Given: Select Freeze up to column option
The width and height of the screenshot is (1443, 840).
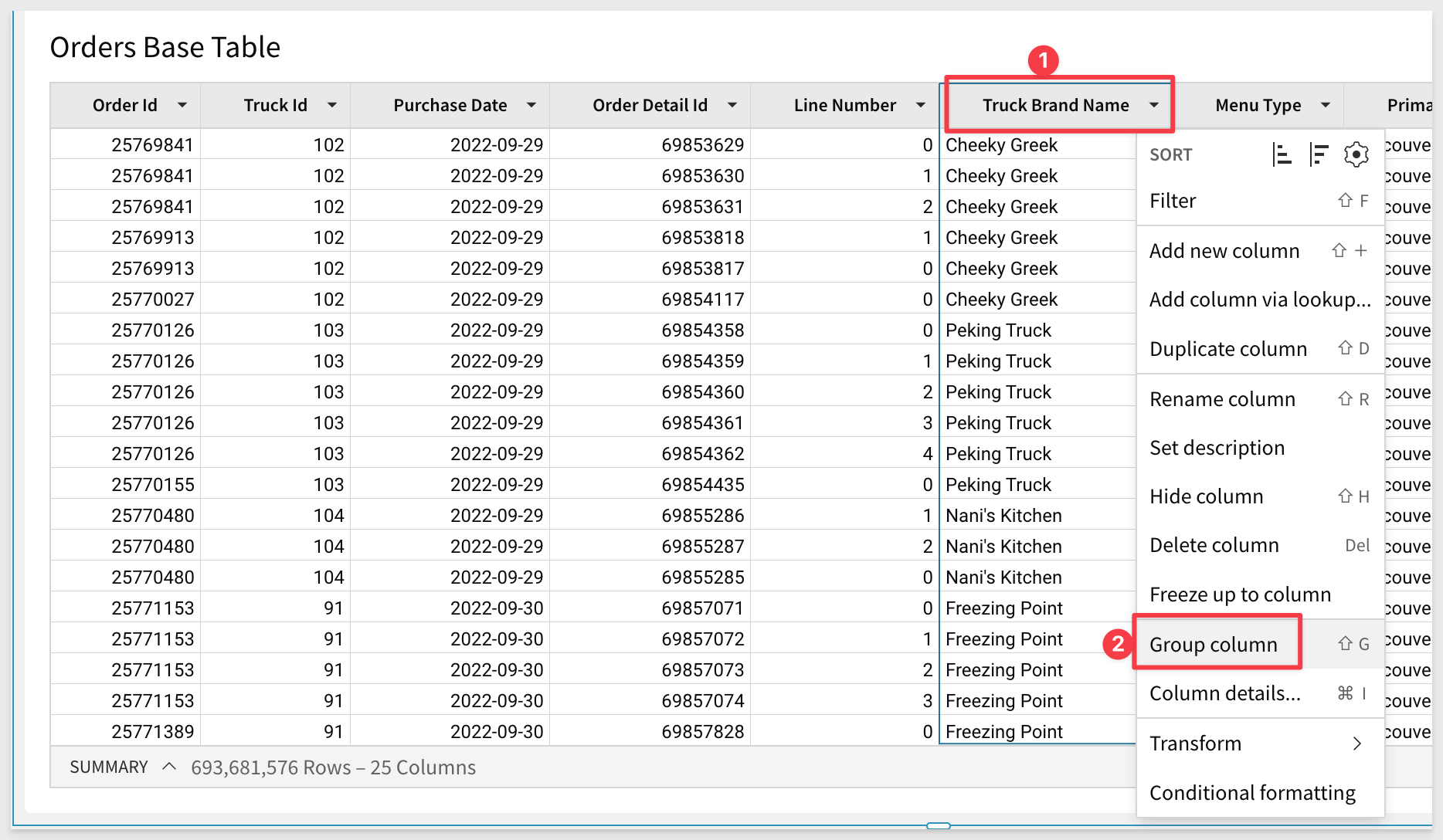Looking at the screenshot, I should pyautogui.click(x=1240, y=594).
